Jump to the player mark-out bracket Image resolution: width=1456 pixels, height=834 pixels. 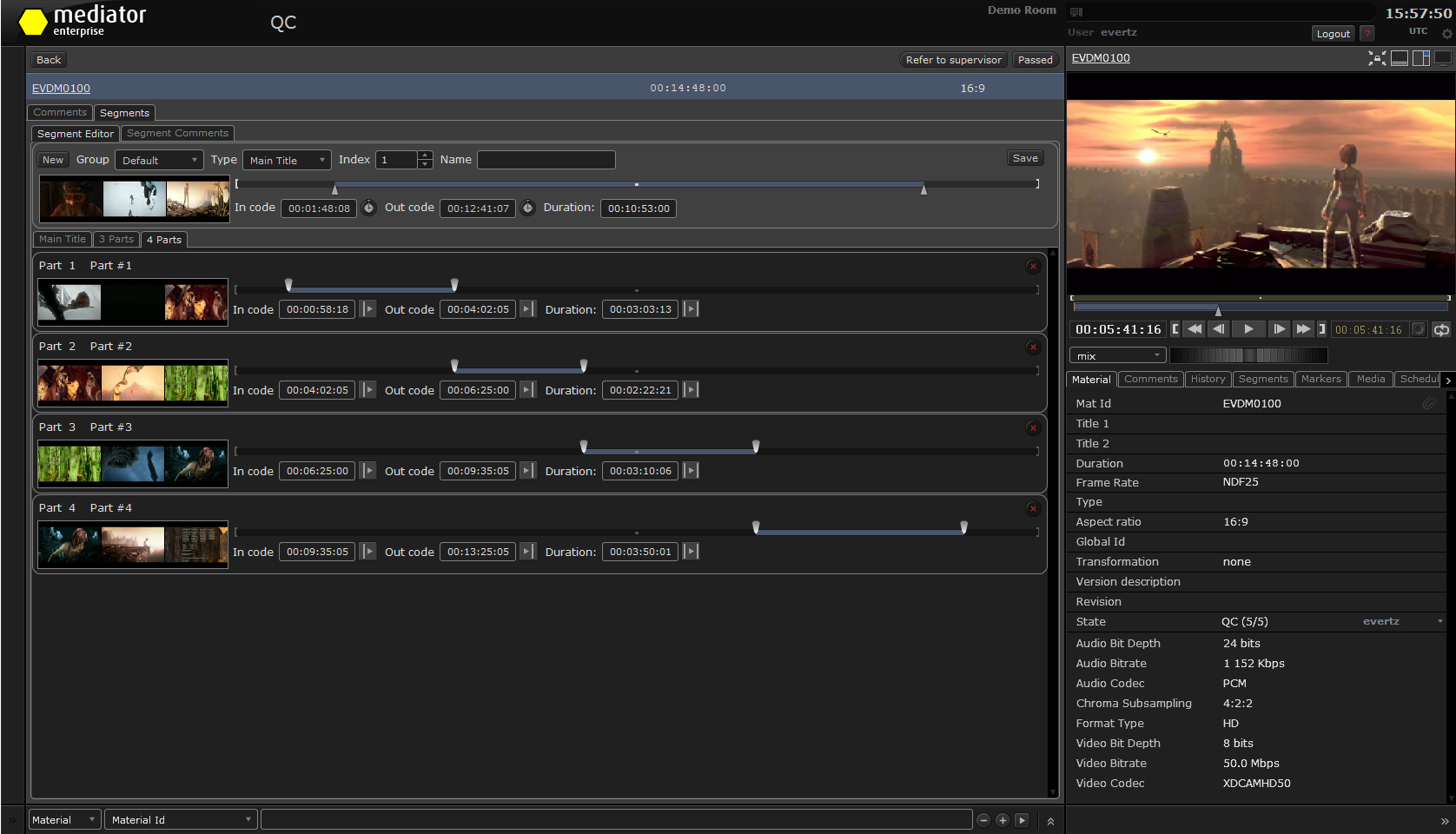point(1322,329)
